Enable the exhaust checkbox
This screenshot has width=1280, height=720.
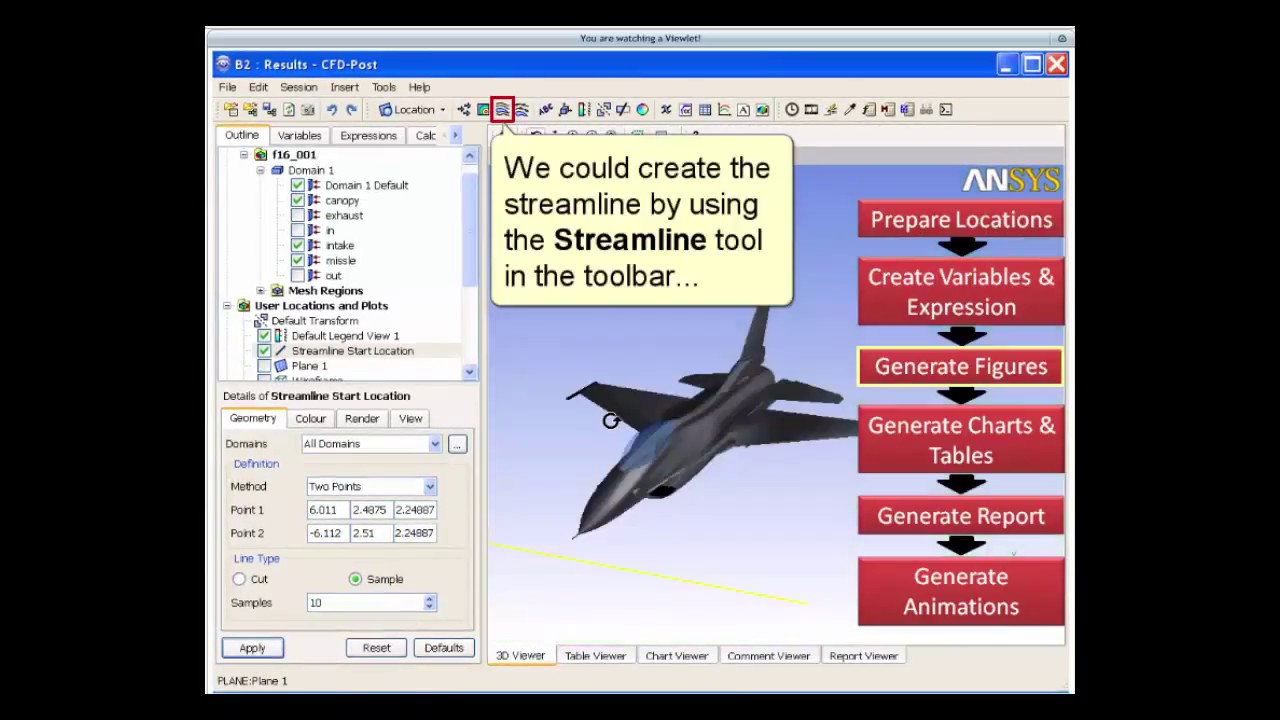pyautogui.click(x=297, y=215)
